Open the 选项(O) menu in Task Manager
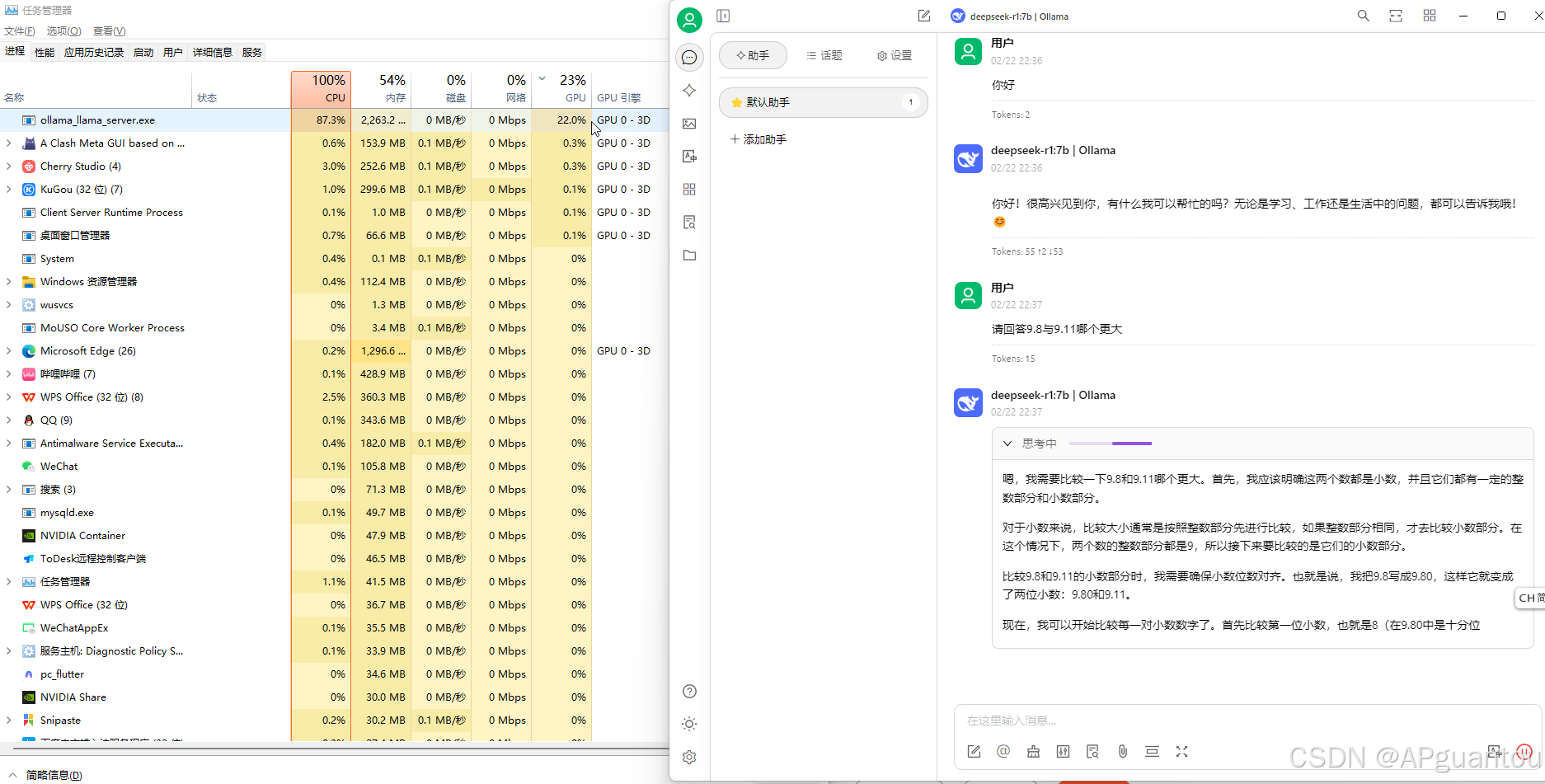This screenshot has height=784, width=1545. [x=63, y=31]
